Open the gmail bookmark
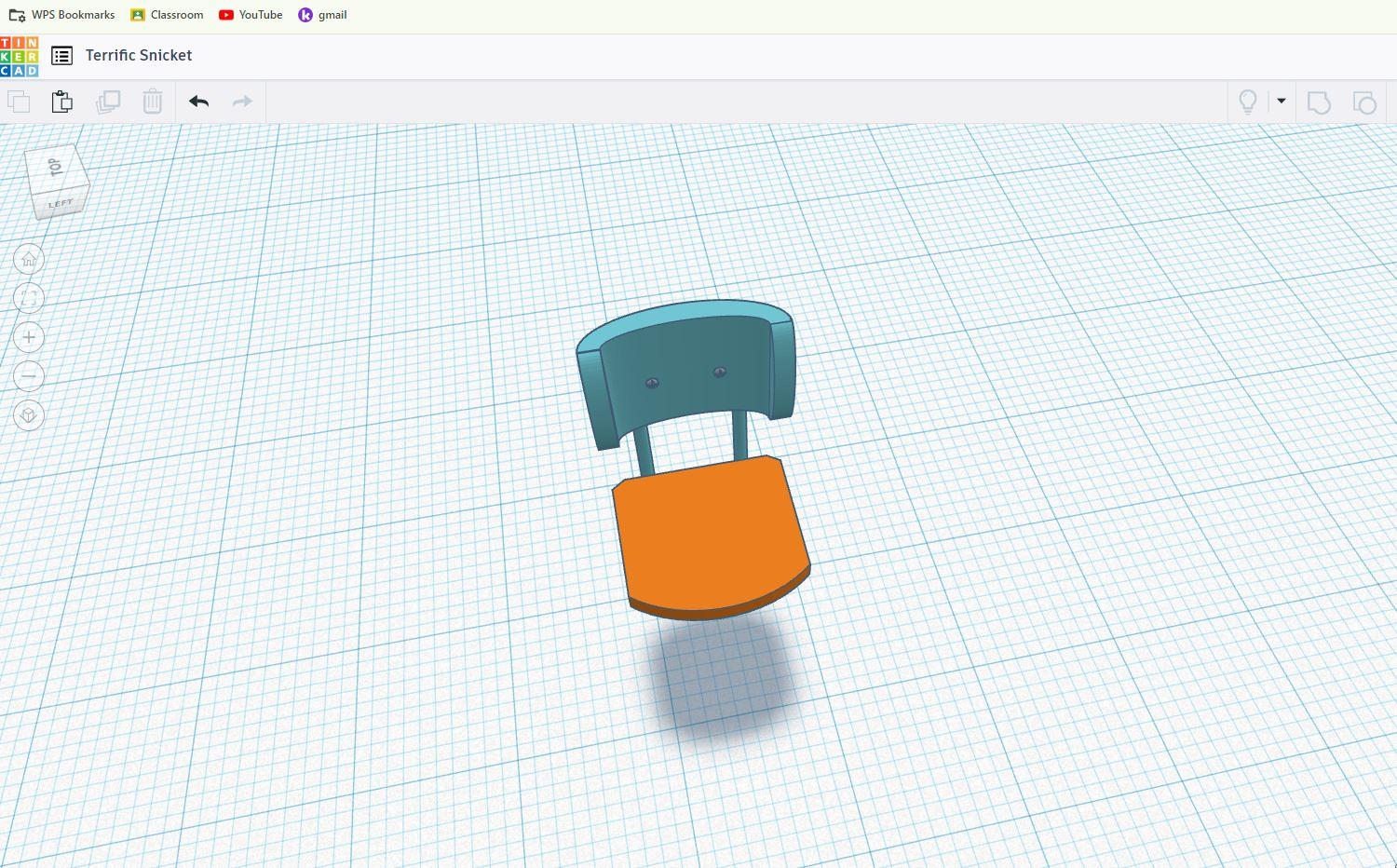The width and height of the screenshot is (1397, 868). [322, 15]
